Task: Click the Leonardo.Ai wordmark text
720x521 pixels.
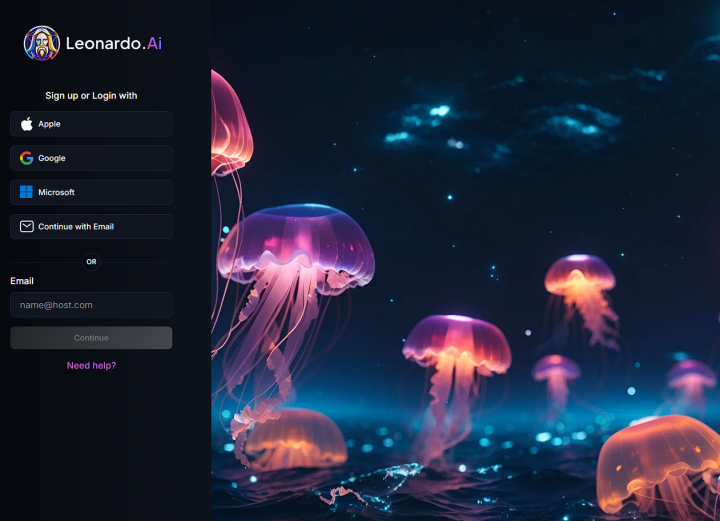Action: 113,43
